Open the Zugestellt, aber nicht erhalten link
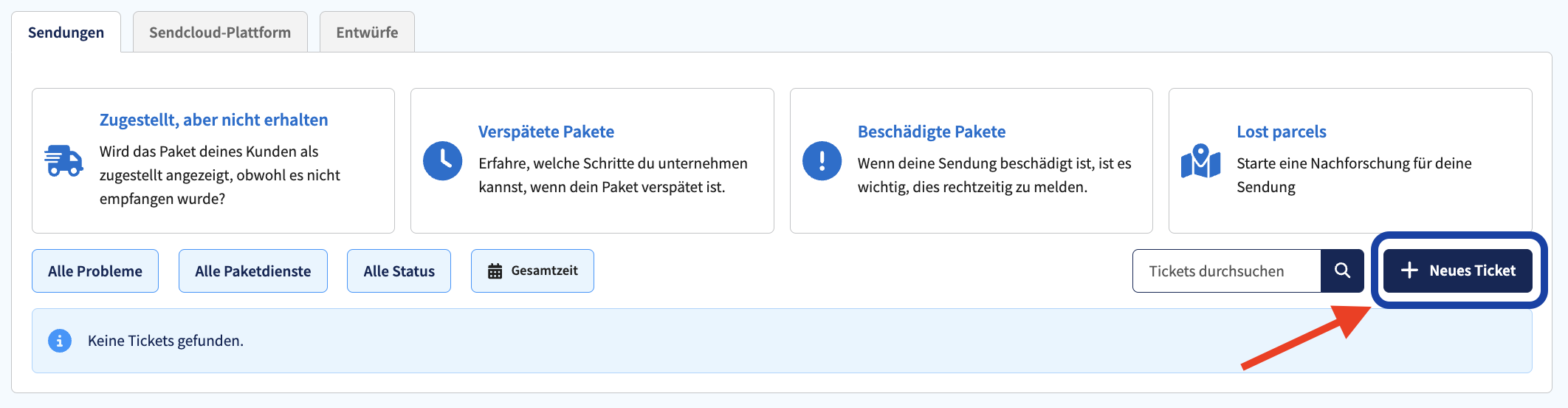Image resolution: width=1568 pixels, height=408 pixels. pyautogui.click(x=213, y=120)
